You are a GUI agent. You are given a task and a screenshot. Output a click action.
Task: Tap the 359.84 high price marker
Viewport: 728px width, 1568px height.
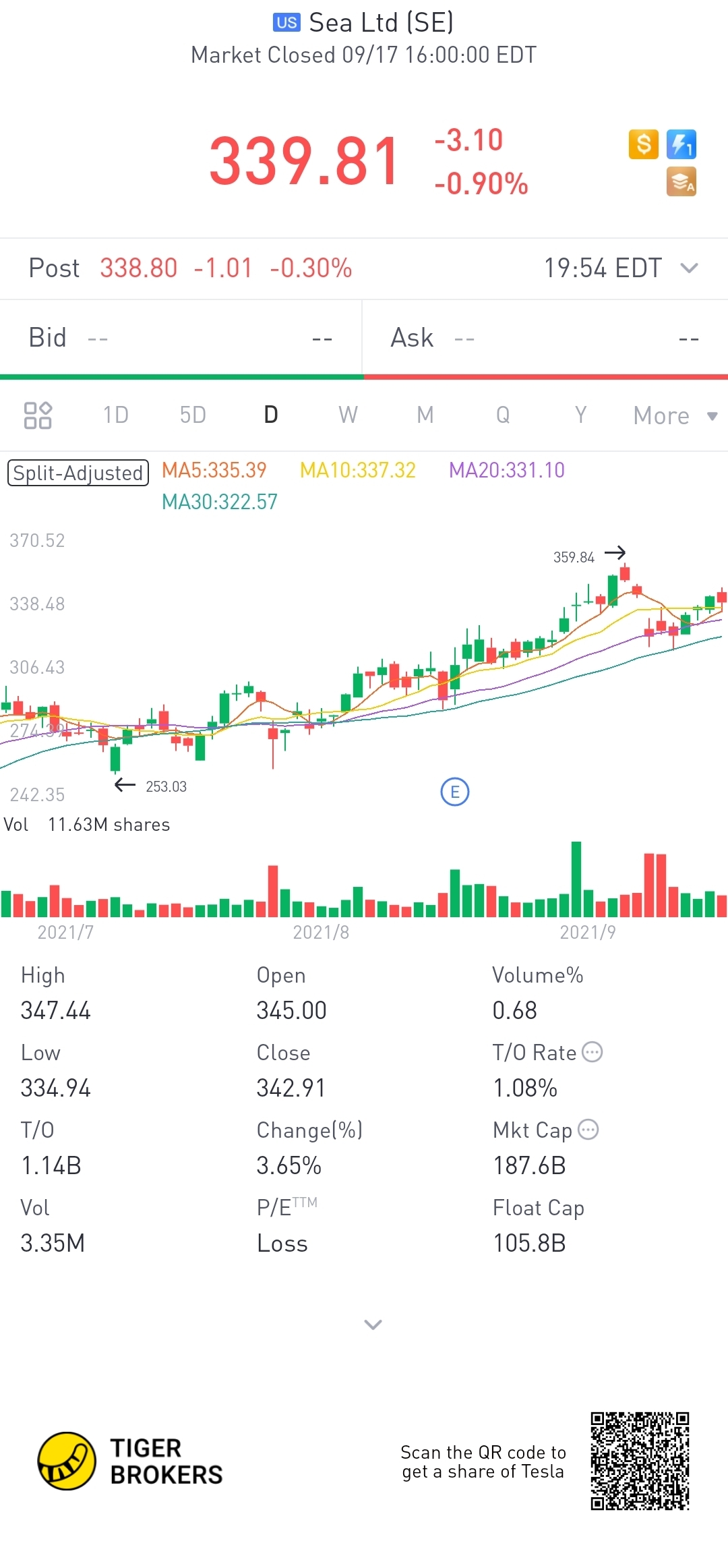click(x=574, y=557)
